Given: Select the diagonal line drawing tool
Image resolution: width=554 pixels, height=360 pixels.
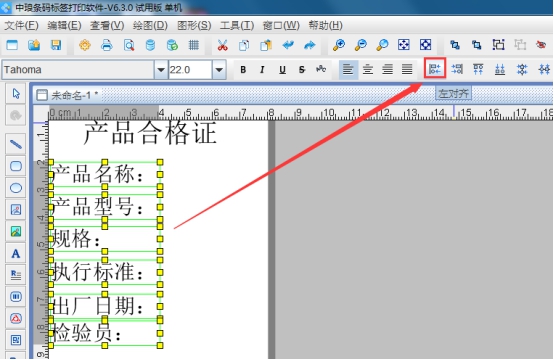Looking at the screenshot, I should tap(16, 144).
